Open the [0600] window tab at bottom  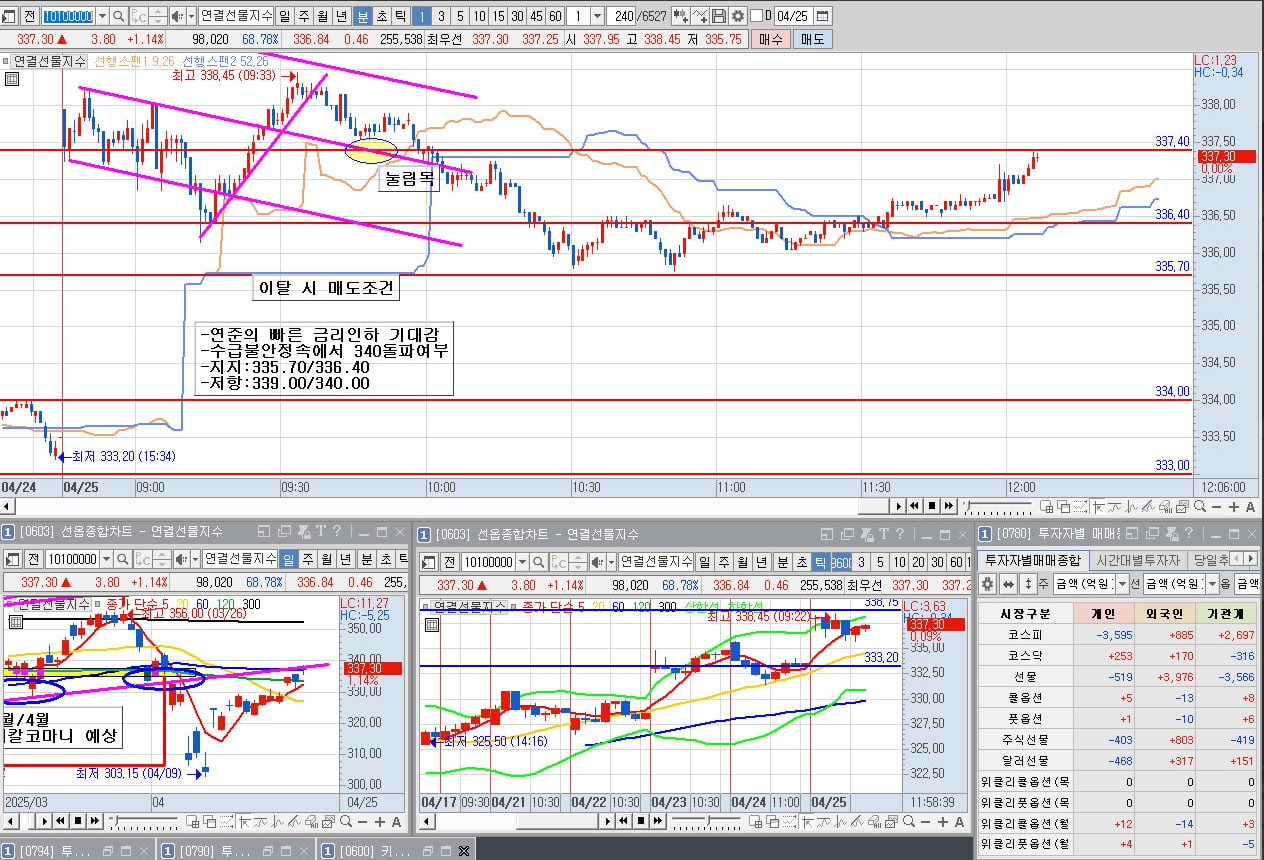click(x=396, y=850)
